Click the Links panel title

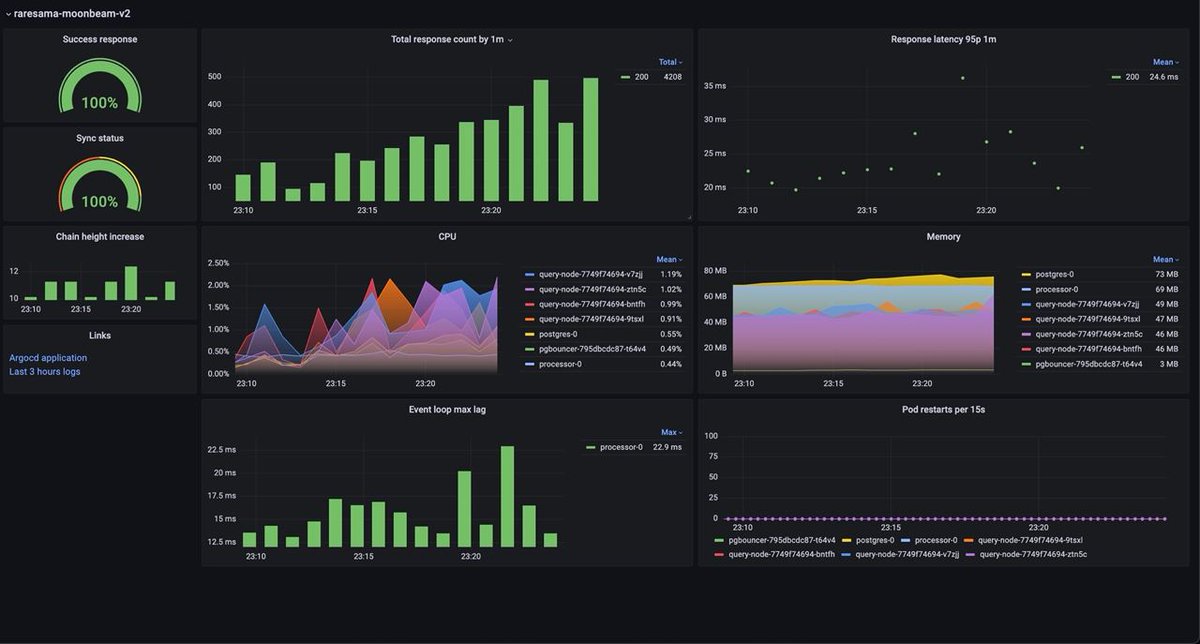pos(100,336)
